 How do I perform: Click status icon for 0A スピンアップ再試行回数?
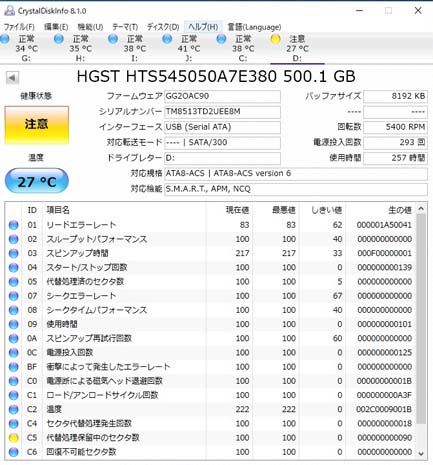(14, 338)
